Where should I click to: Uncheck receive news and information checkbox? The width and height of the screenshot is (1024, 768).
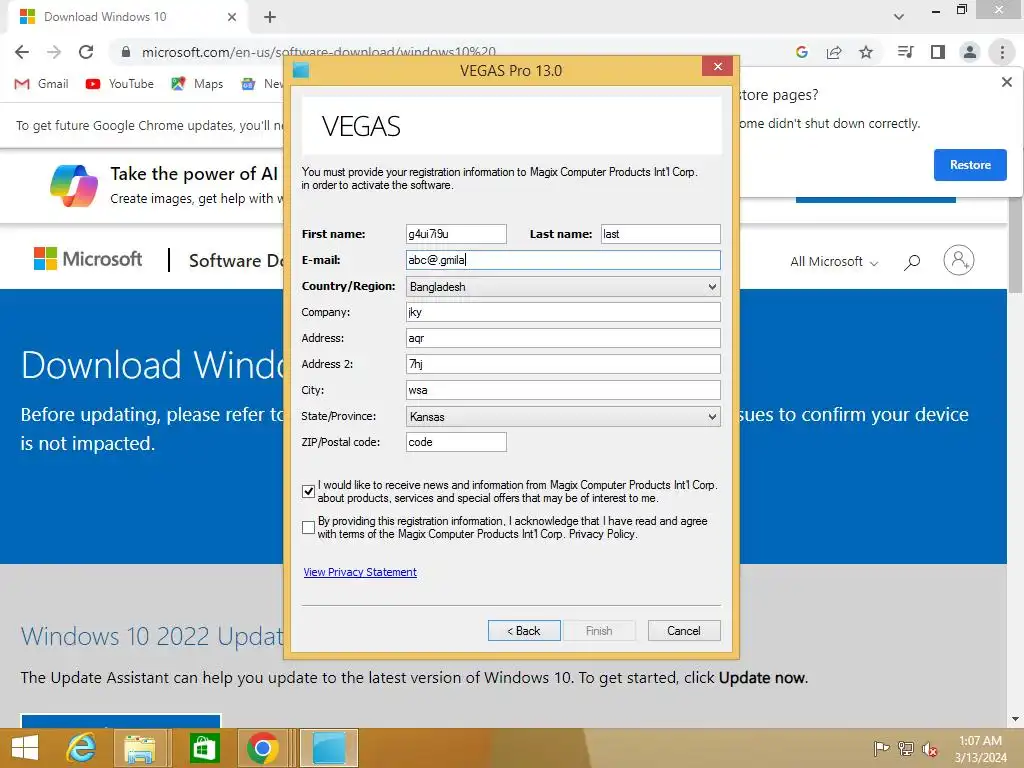(x=309, y=491)
